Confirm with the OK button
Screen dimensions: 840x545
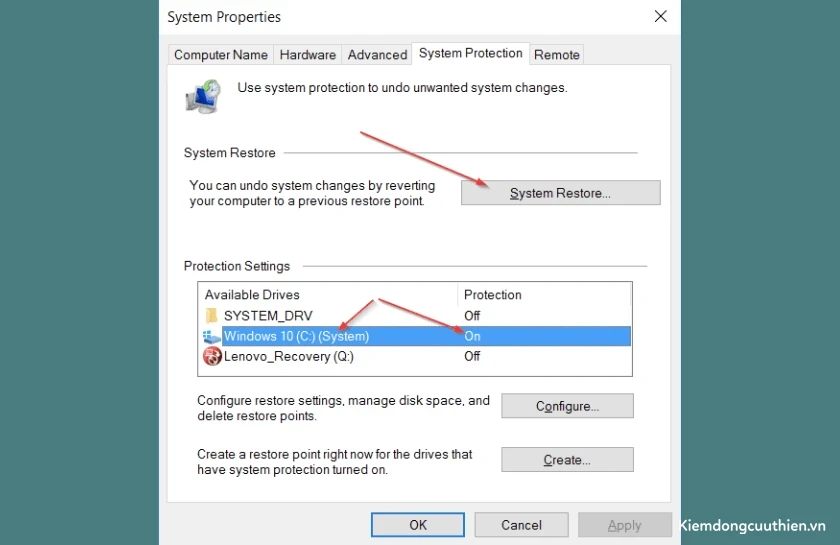pos(418,525)
